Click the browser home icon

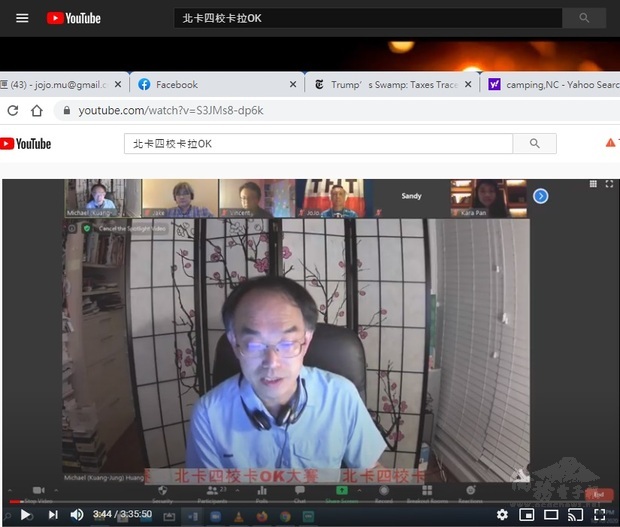(x=37, y=110)
